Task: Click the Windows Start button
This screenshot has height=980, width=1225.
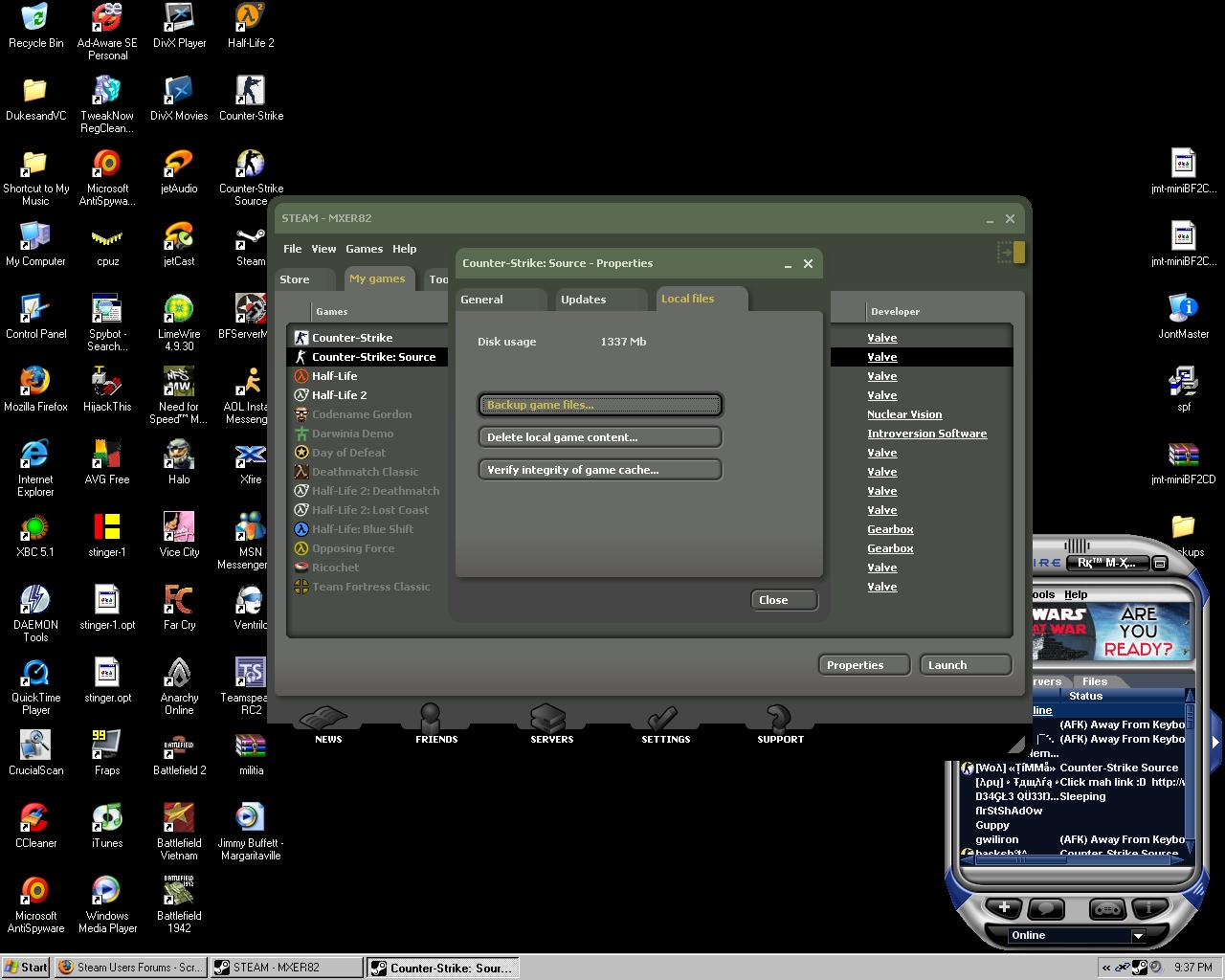Action: point(26,968)
